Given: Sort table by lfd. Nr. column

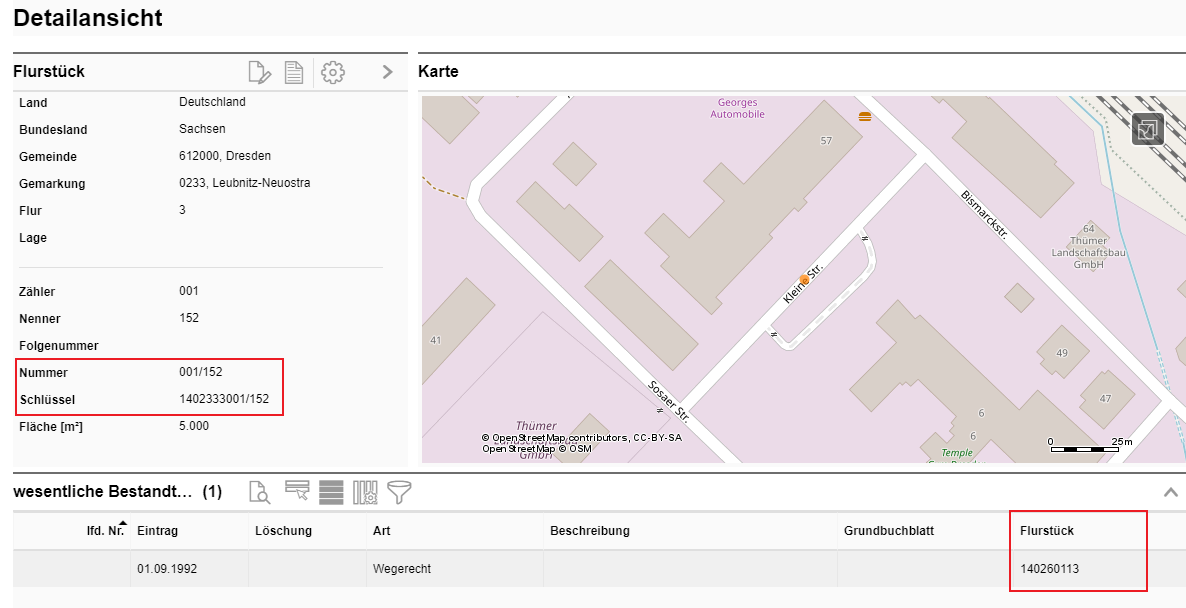Looking at the screenshot, I should click(105, 531).
